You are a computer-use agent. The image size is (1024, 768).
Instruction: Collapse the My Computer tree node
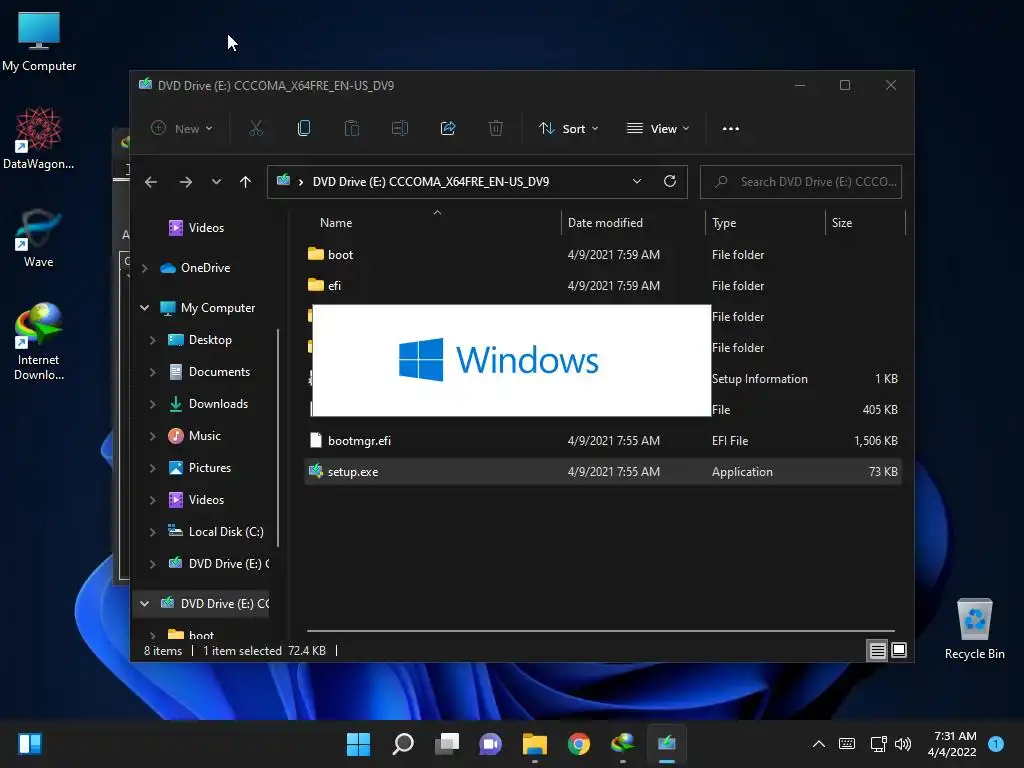pyautogui.click(x=144, y=308)
